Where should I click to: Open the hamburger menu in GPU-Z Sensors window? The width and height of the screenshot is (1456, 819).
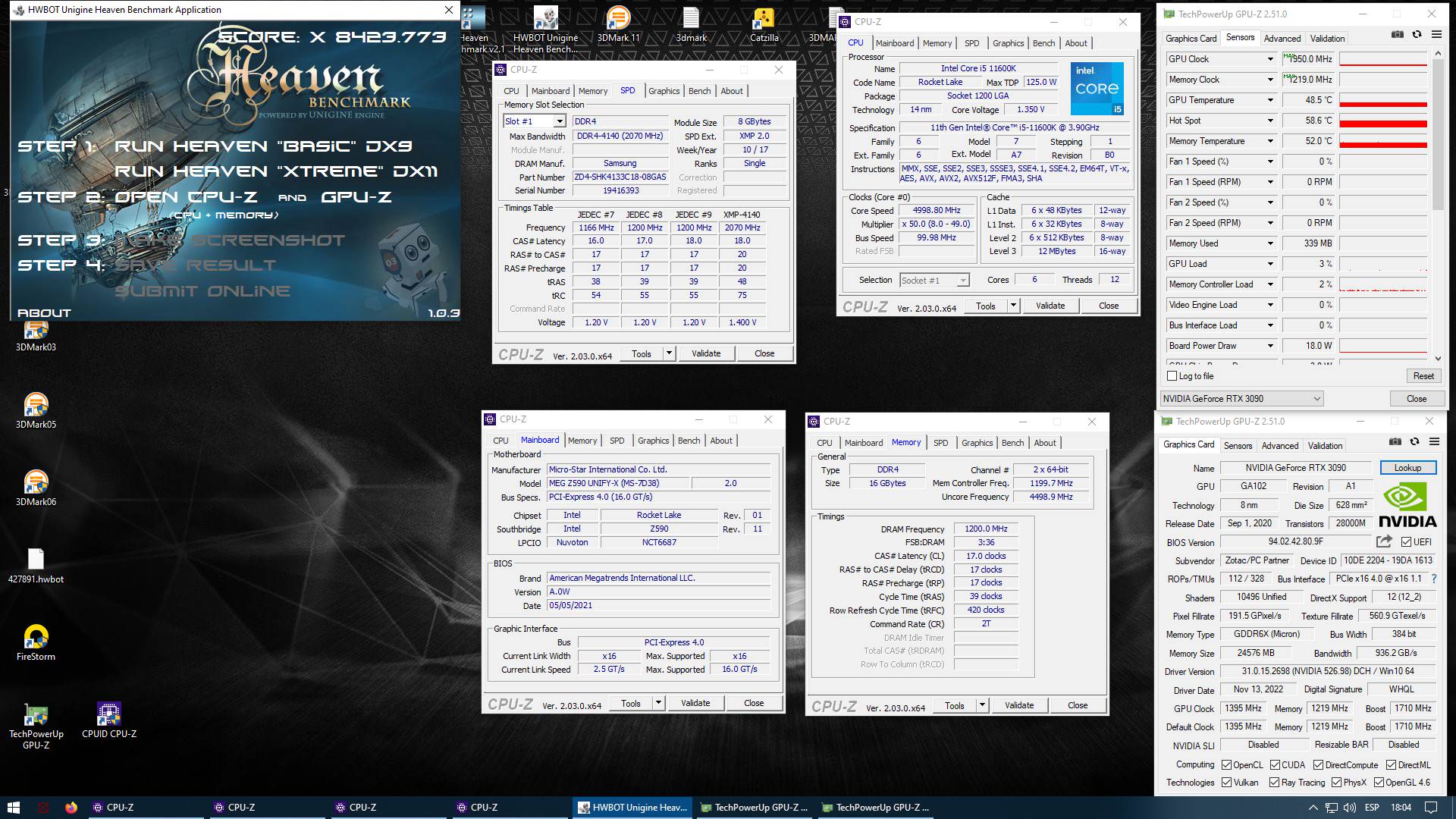point(1436,34)
